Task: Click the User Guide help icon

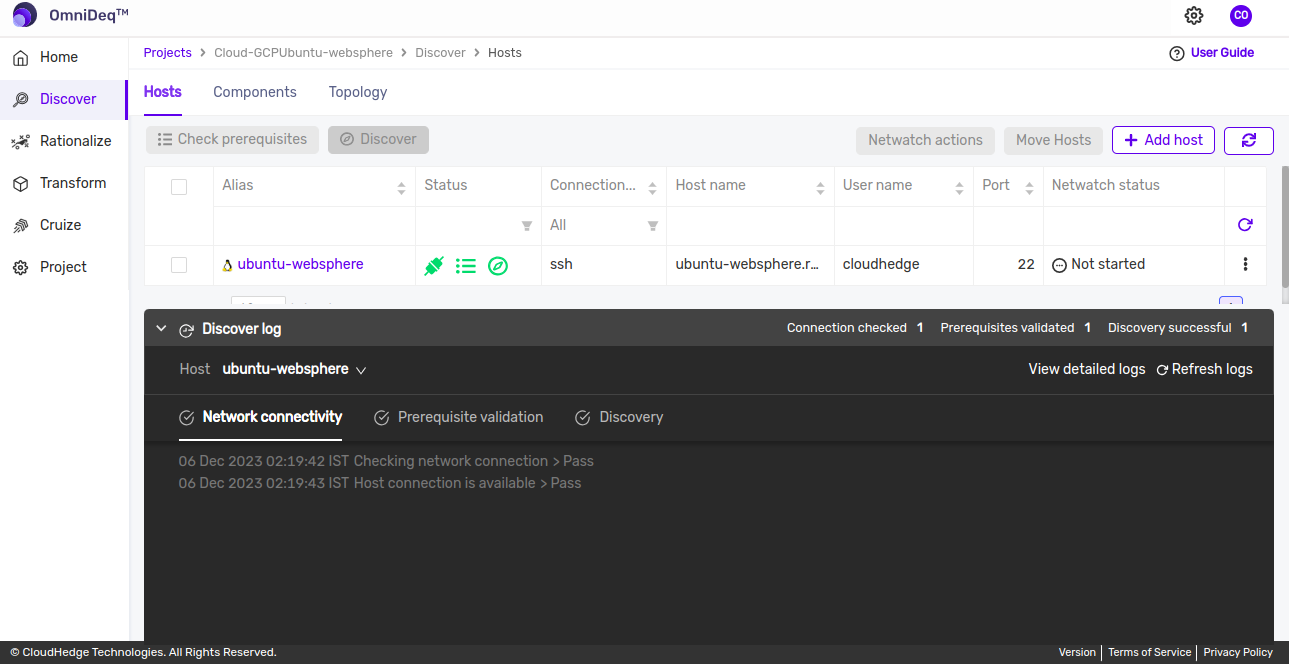Action: click(x=1177, y=53)
